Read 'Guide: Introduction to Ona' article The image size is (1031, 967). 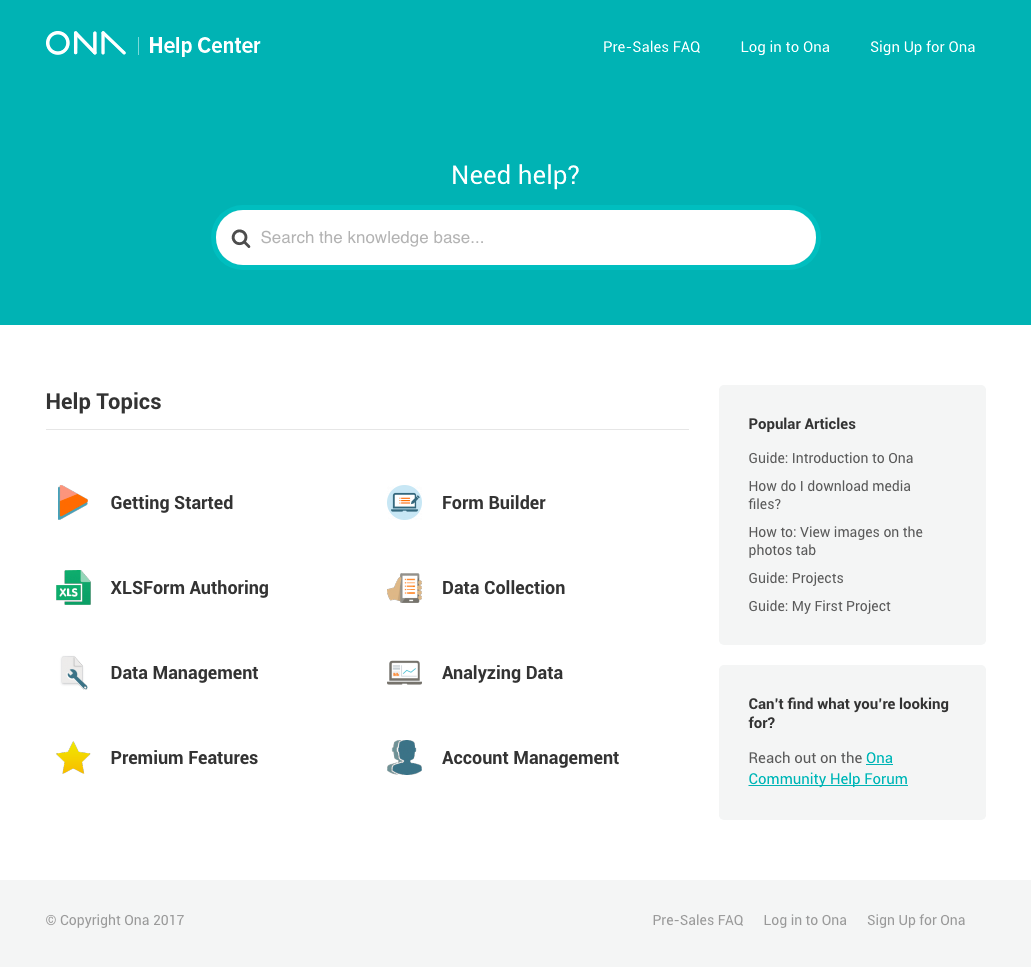[830, 458]
